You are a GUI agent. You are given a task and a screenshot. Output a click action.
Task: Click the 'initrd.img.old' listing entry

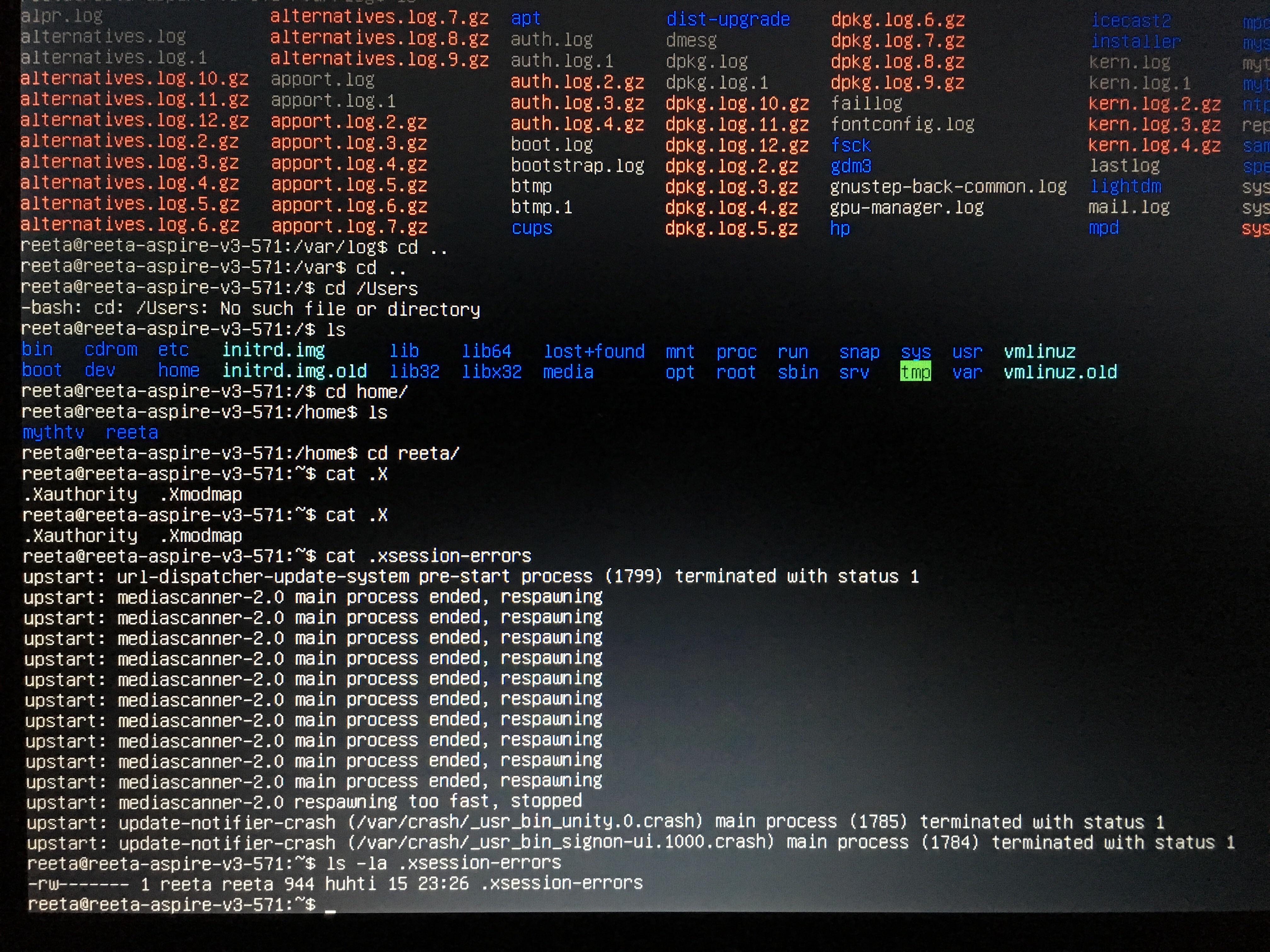pos(294,371)
